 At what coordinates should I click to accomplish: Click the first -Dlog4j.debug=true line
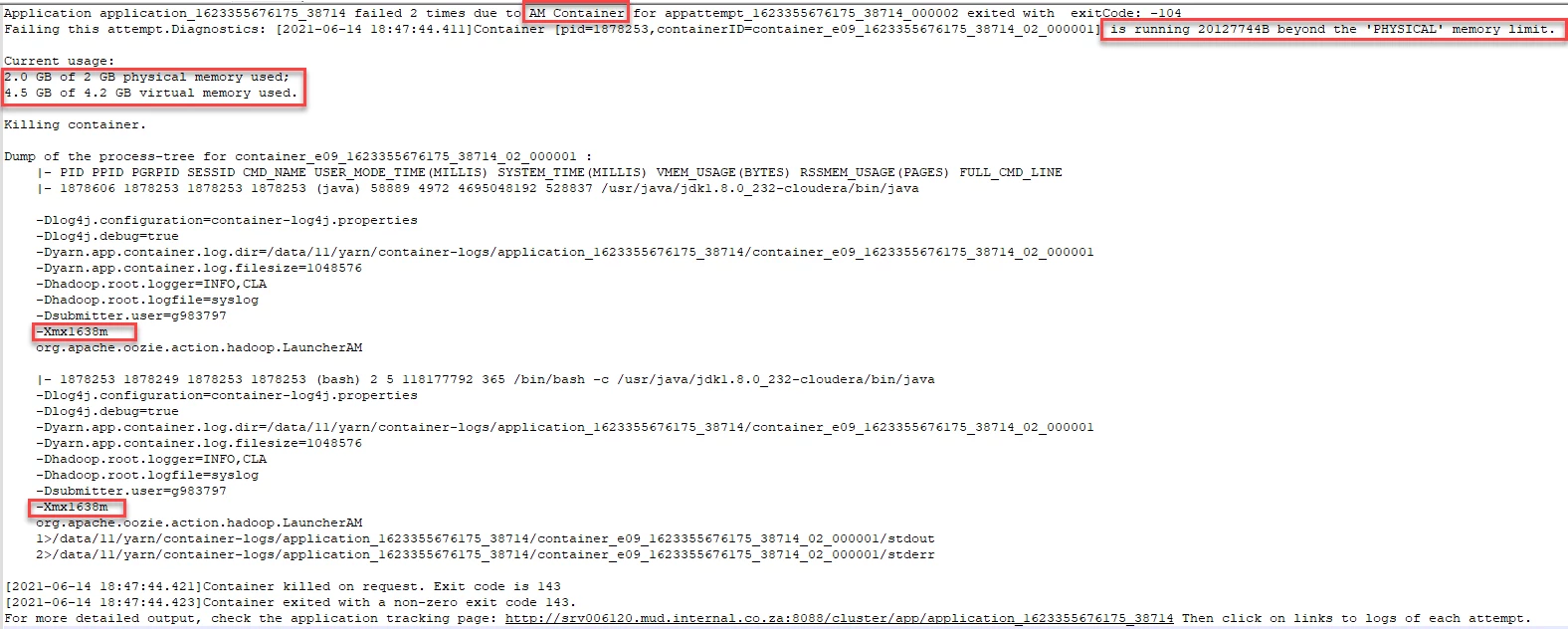point(107,236)
